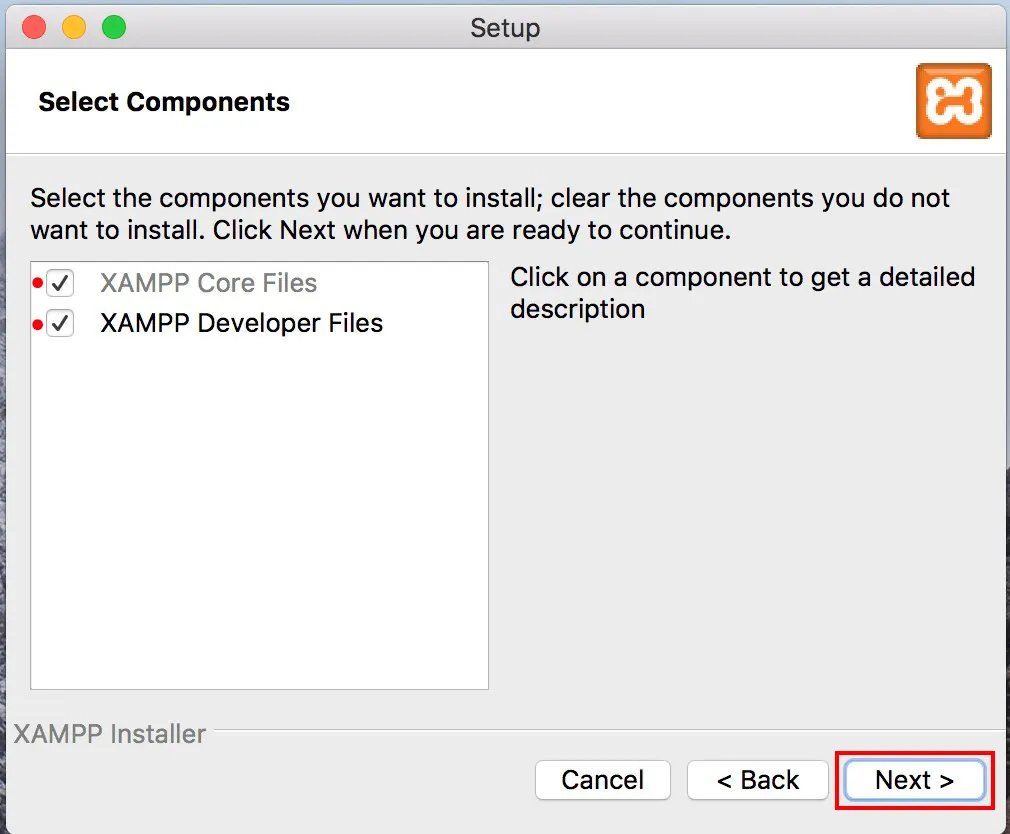Click the instruction text about selecting components
Image resolution: width=1010 pixels, height=834 pixels.
point(490,214)
